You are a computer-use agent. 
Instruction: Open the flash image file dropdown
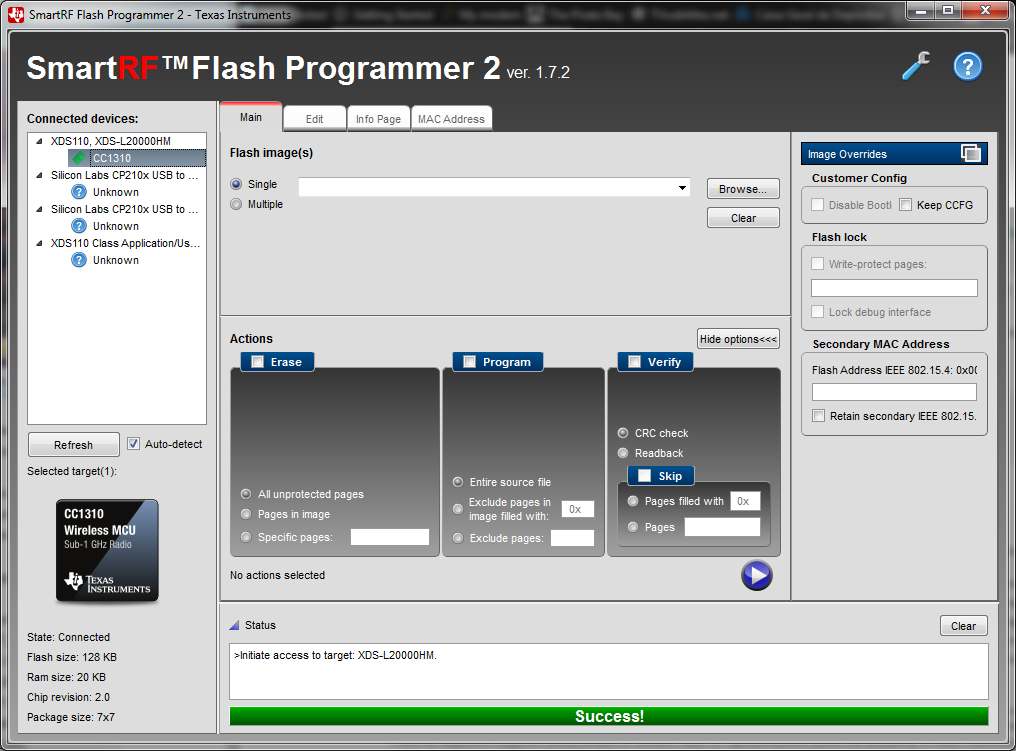coord(682,188)
